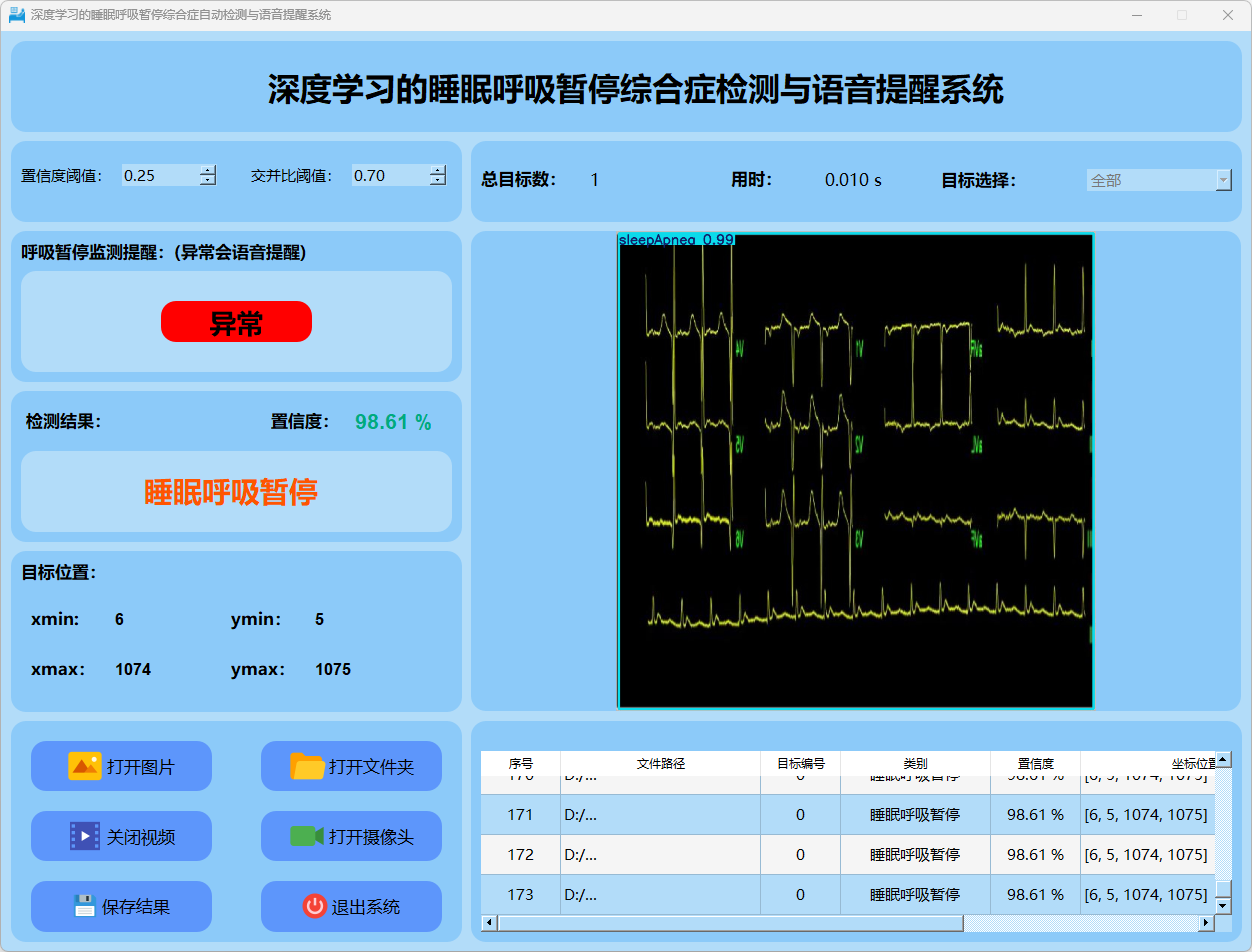Click the 置信度 column header in table

[x=1035, y=763]
